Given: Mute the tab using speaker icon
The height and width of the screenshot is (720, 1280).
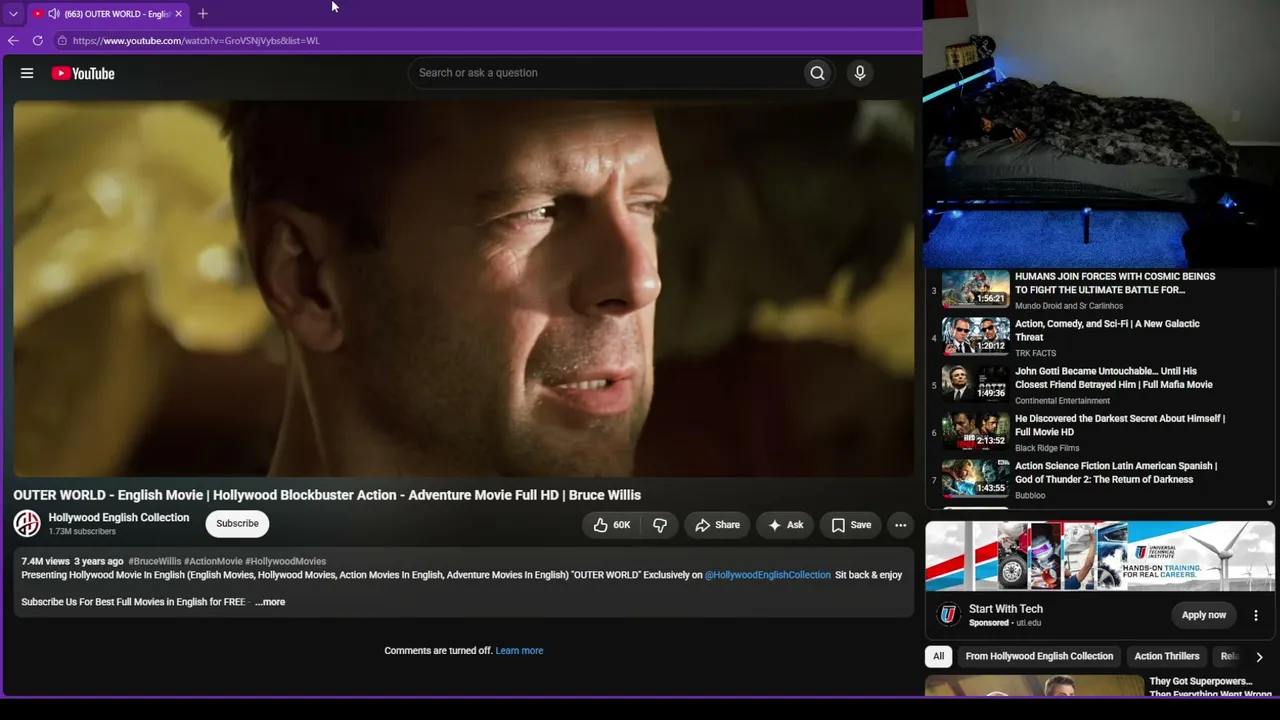Looking at the screenshot, I should [53, 14].
